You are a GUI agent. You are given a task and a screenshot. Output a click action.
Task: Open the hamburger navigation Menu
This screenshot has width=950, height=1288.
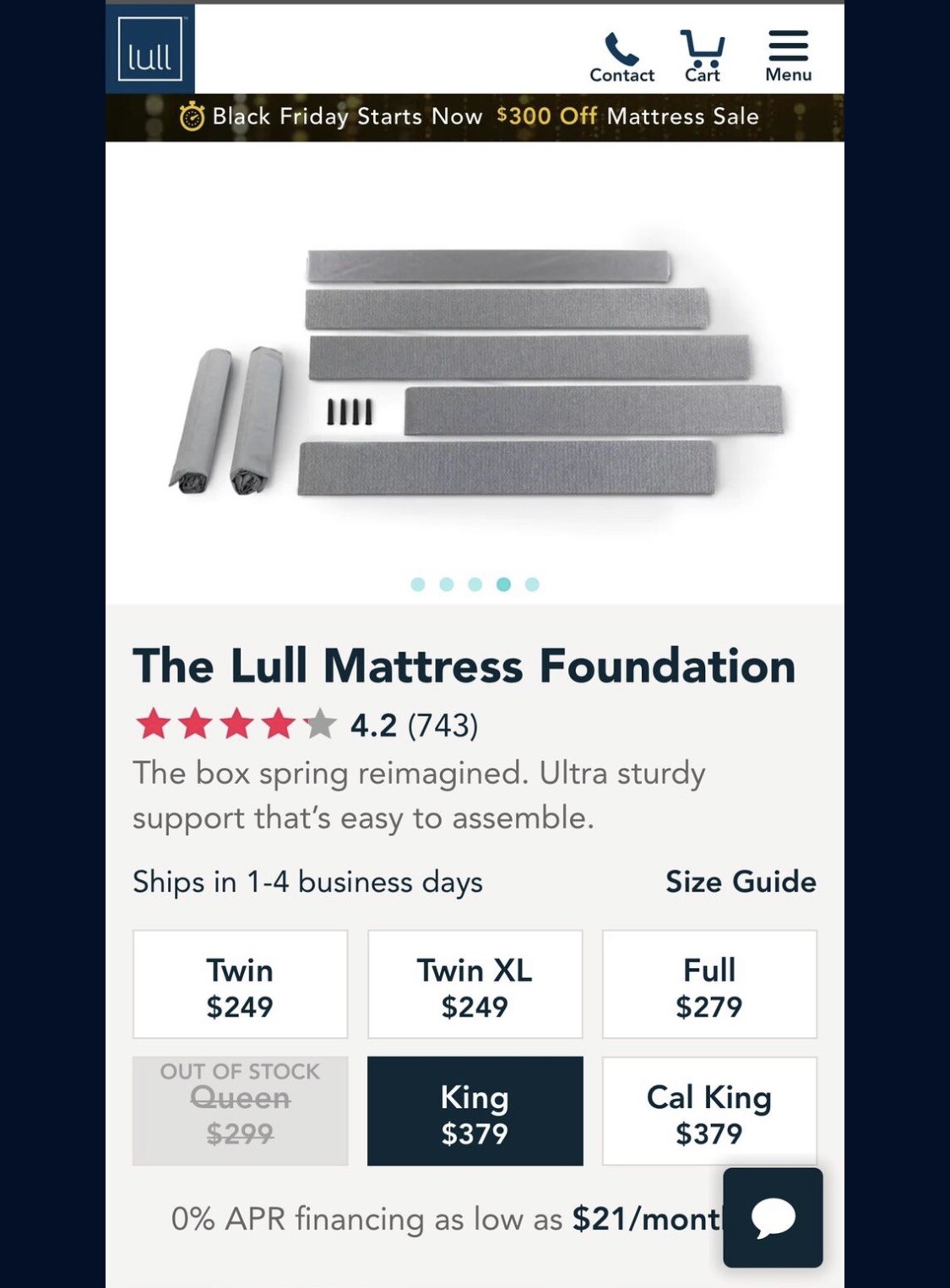788,46
